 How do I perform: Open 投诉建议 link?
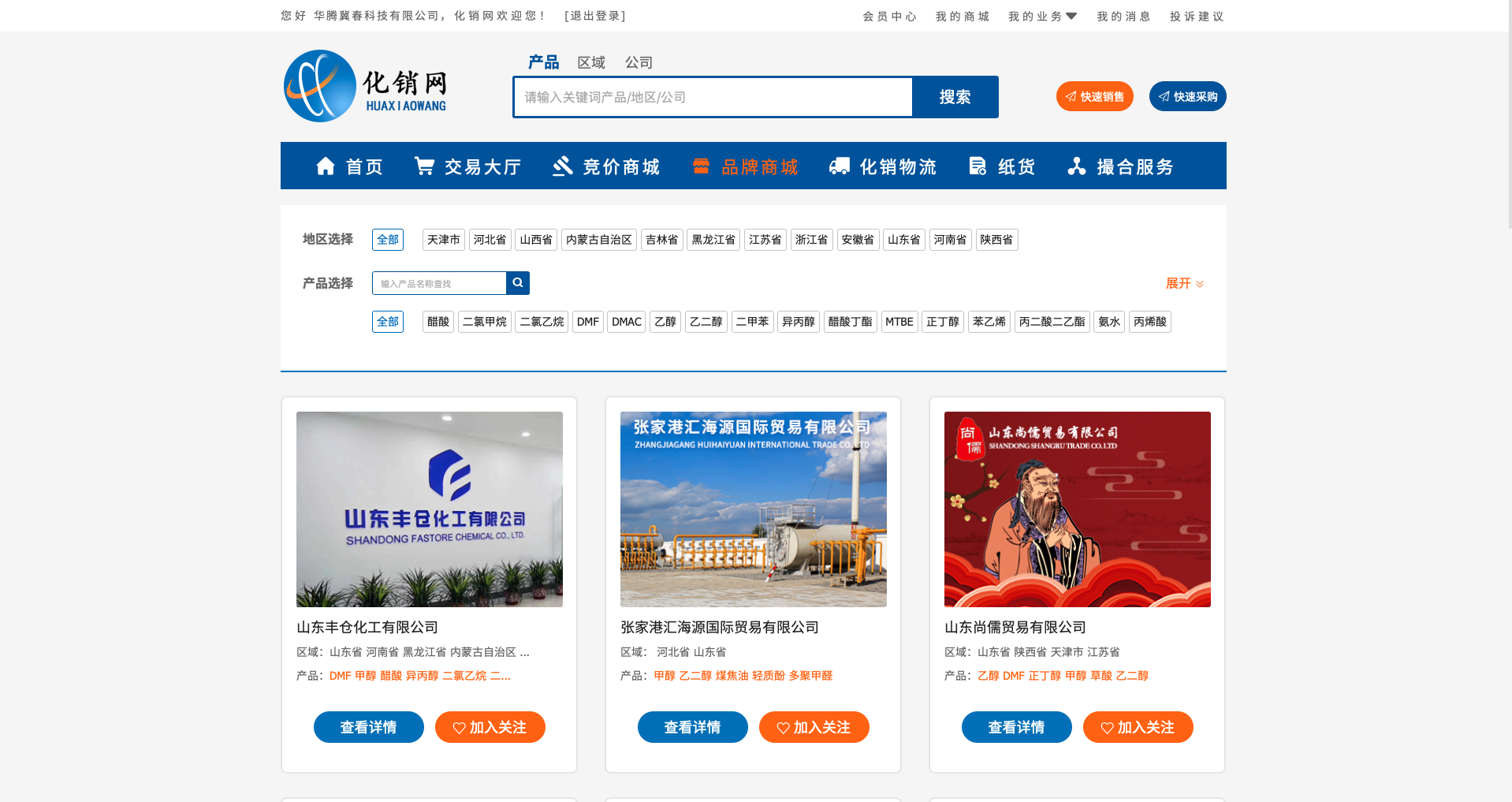point(1197,17)
